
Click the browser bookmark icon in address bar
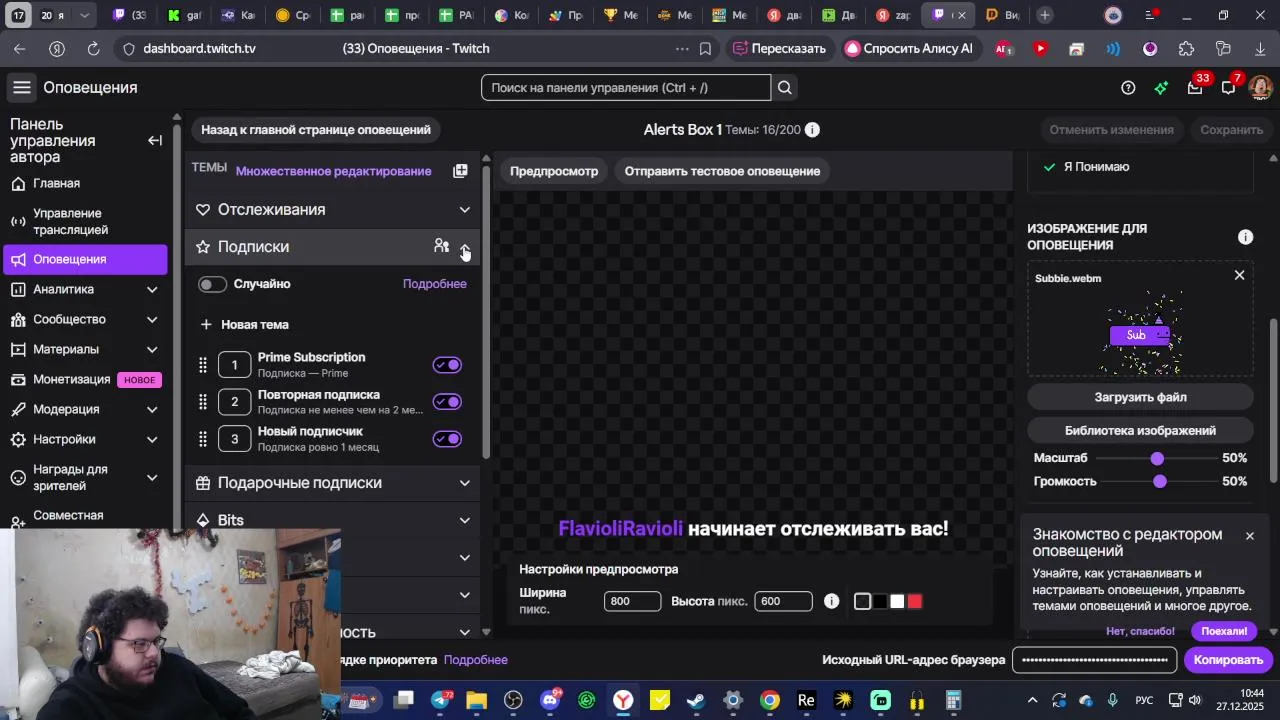[x=705, y=48]
